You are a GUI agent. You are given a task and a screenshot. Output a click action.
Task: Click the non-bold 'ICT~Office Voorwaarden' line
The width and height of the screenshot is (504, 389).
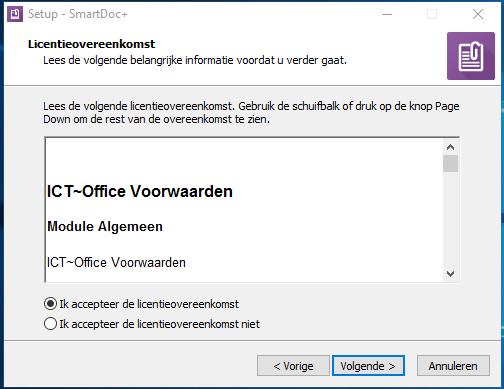pos(116,262)
